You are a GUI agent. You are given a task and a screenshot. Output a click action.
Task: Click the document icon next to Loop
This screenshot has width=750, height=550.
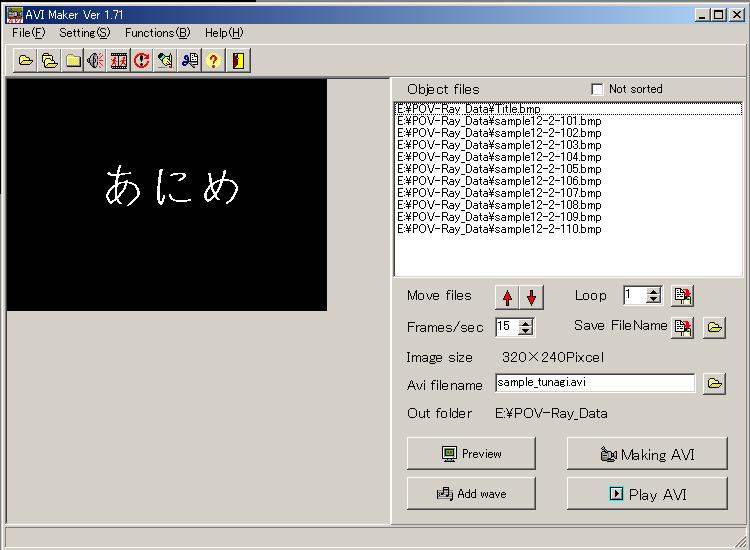tap(683, 296)
